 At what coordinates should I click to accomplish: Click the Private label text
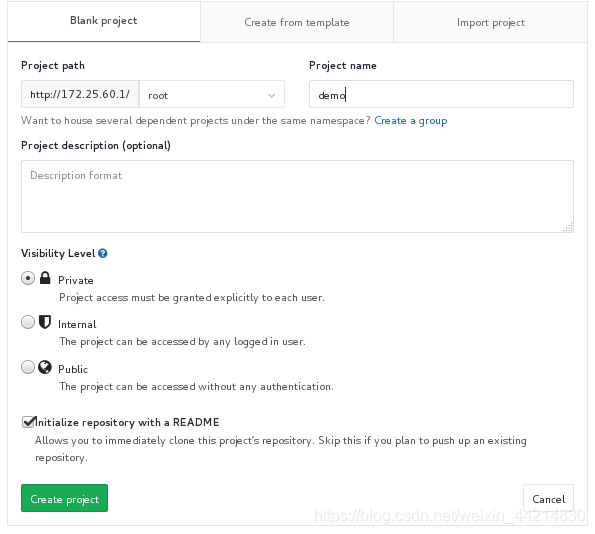[76, 280]
